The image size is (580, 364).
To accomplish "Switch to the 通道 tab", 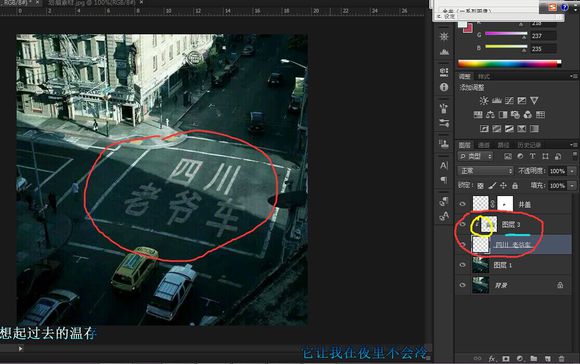I will (x=483, y=145).
